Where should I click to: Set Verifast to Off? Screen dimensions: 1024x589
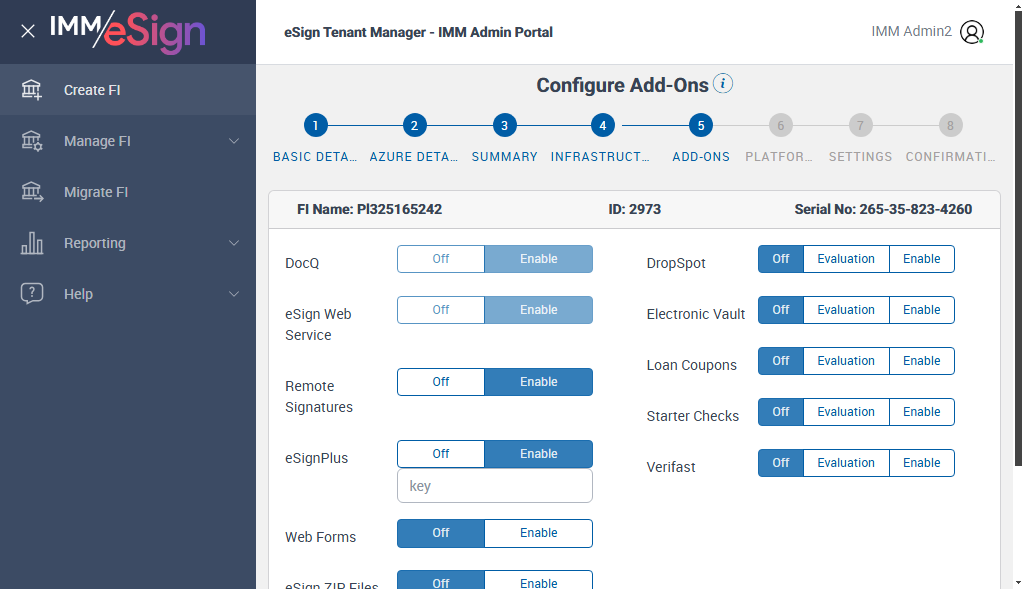tap(780, 462)
